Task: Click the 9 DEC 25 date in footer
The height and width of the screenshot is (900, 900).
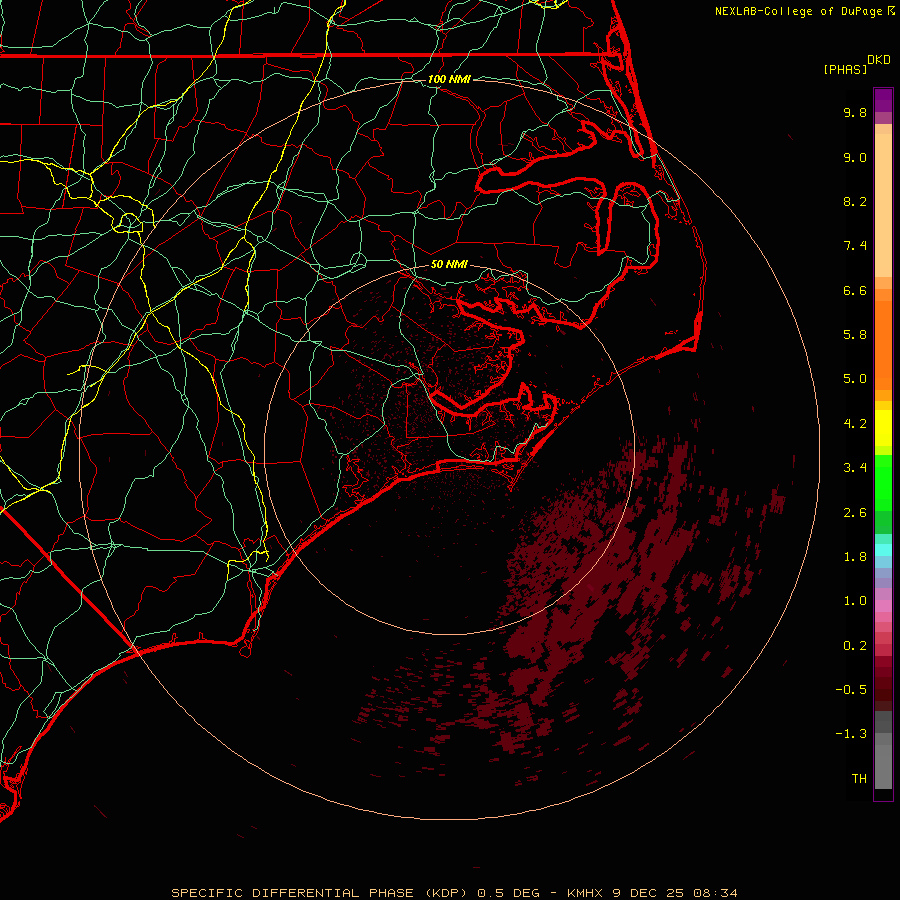Action: (649, 893)
